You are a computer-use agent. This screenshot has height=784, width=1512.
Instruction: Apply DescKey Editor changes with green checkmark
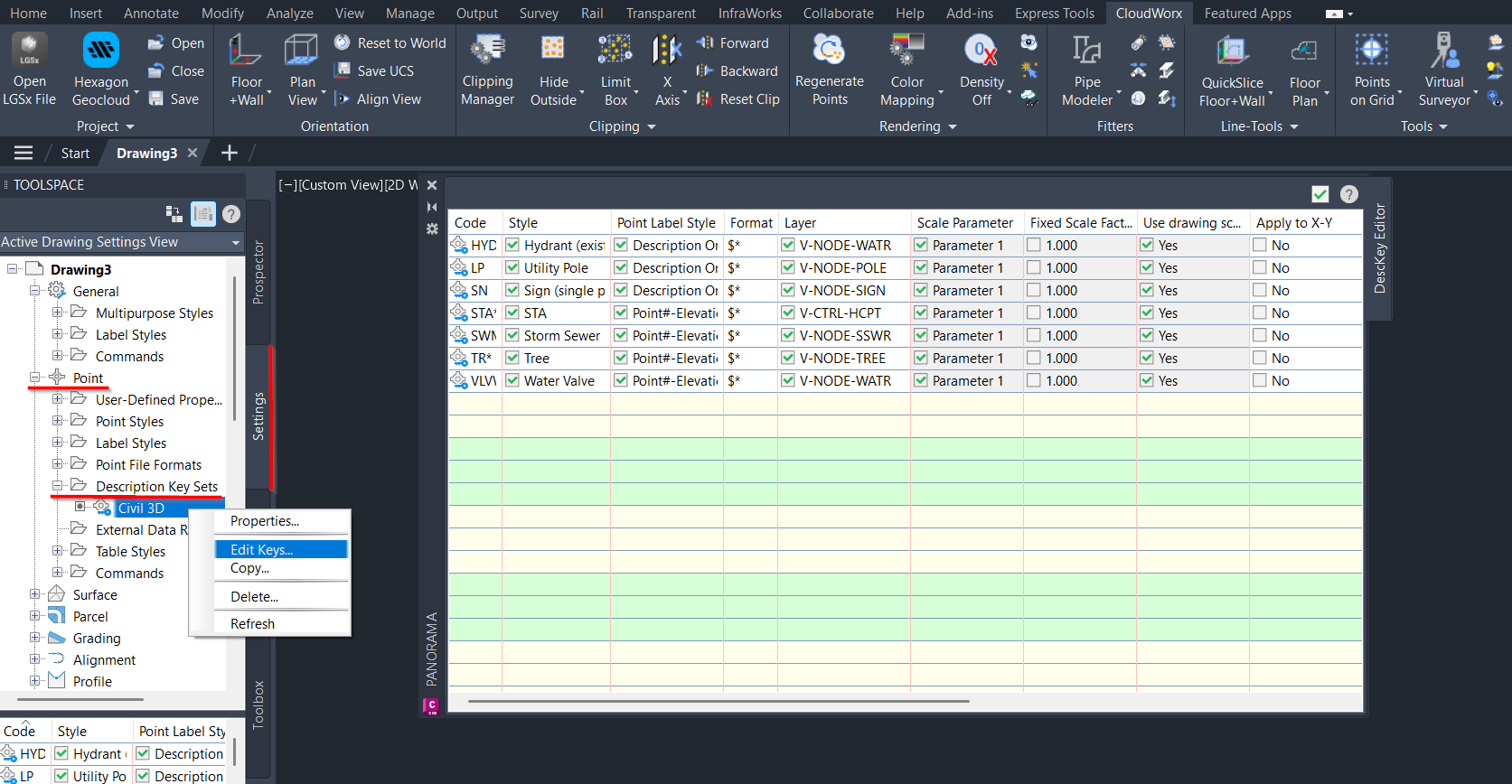[1320, 194]
